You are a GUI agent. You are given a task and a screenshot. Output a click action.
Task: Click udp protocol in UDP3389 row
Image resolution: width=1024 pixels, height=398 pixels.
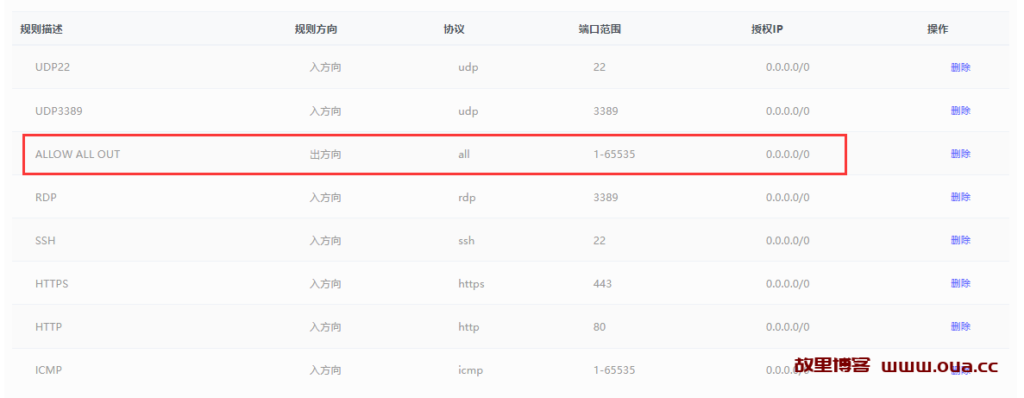[x=468, y=111]
